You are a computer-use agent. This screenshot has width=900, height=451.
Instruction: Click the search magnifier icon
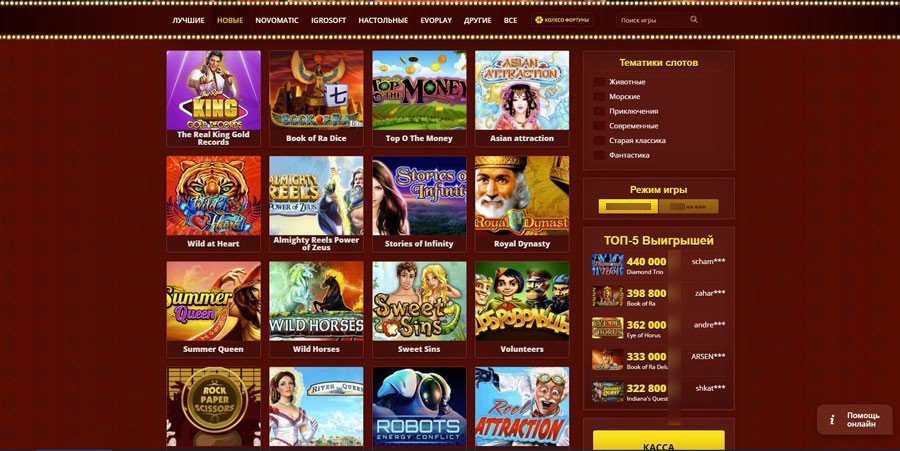(694, 20)
